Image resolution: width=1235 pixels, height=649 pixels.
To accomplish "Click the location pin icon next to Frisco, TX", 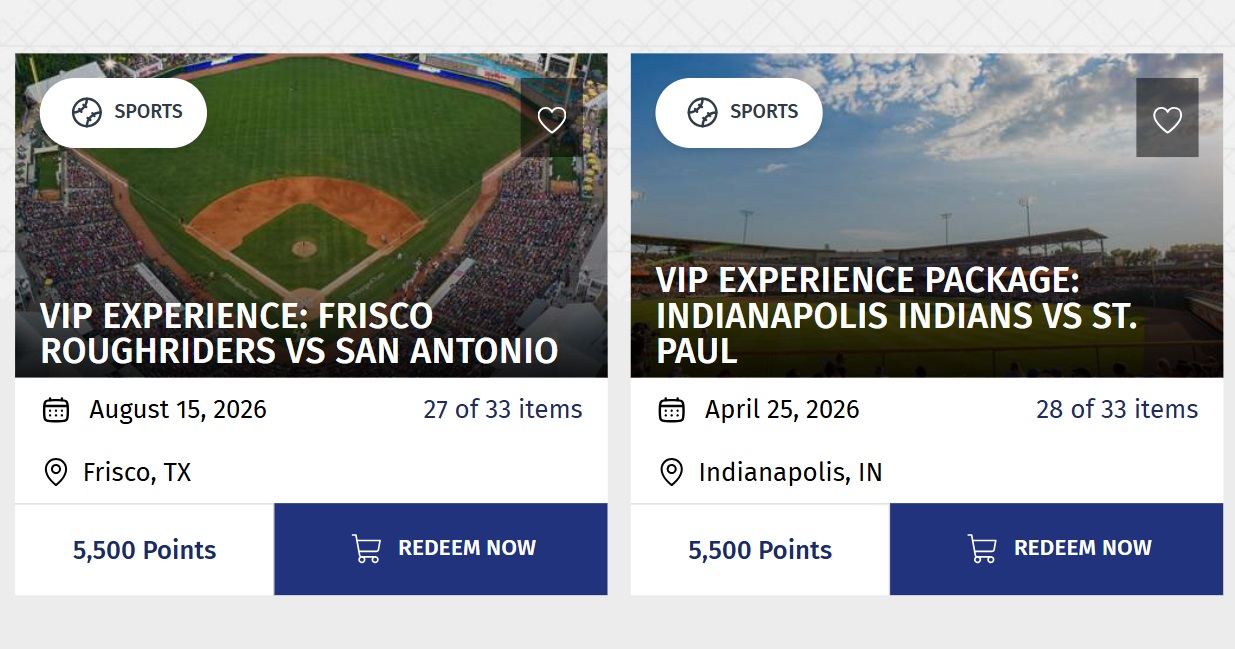I will click(x=54, y=472).
